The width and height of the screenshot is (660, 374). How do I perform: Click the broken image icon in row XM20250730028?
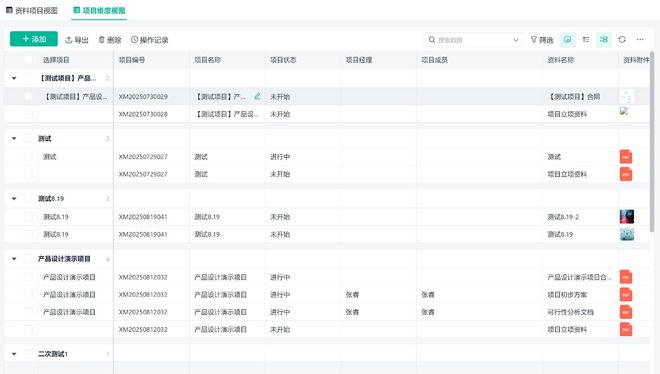coord(624,111)
